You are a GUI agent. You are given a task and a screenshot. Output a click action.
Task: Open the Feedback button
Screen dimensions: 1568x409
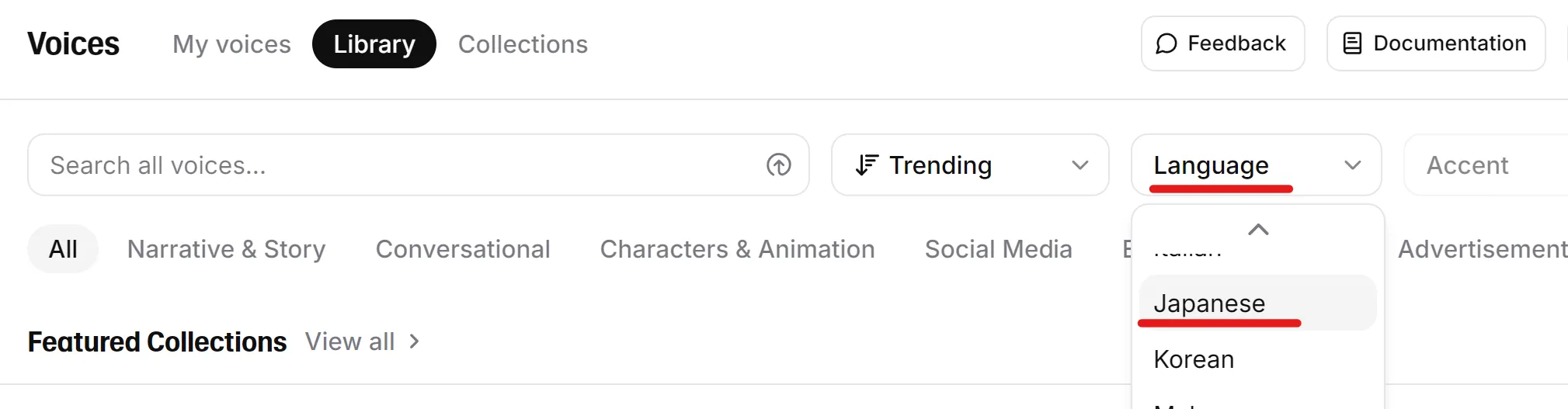point(1222,43)
